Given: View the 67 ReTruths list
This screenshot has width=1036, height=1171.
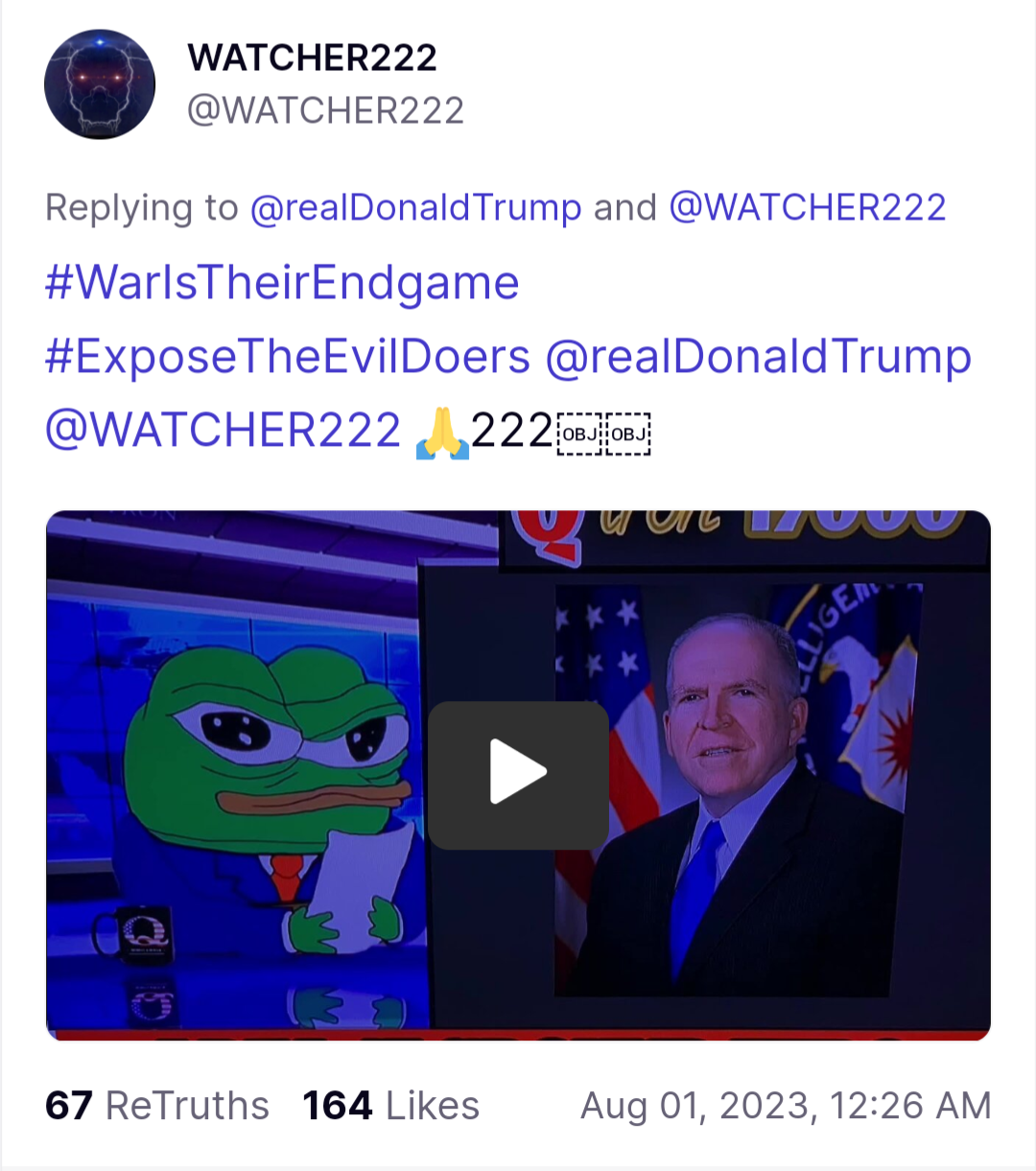Looking at the screenshot, I should tap(157, 1106).
